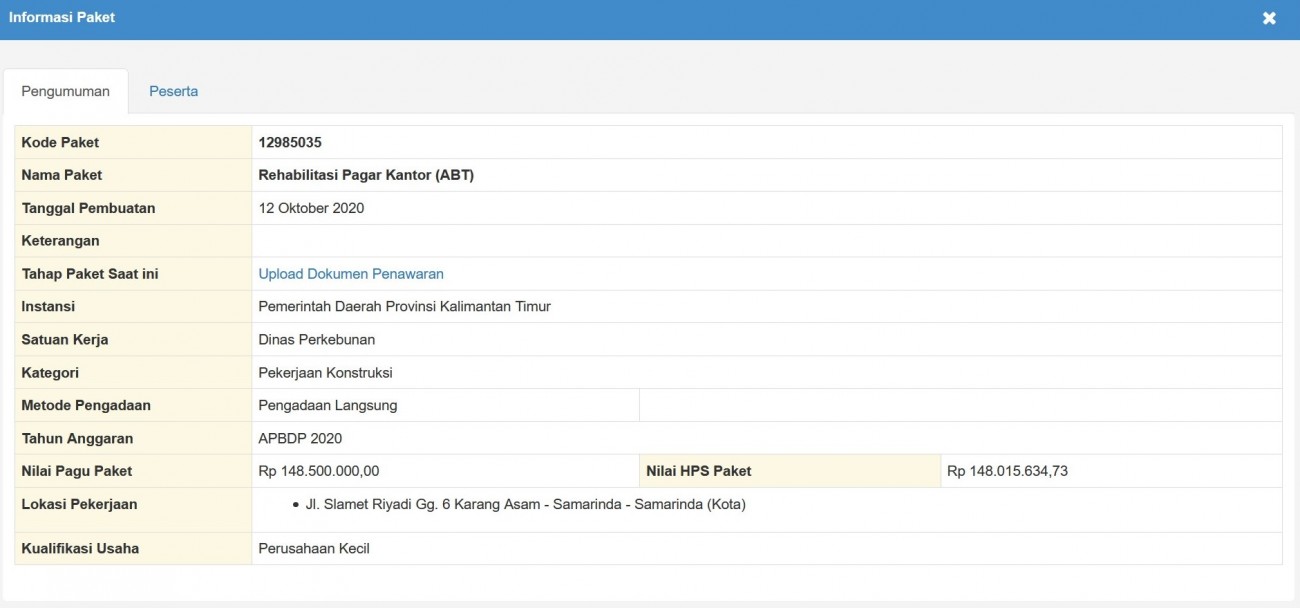Click the Nilai HPS Paket label
This screenshot has height=608, width=1300.
(699, 471)
